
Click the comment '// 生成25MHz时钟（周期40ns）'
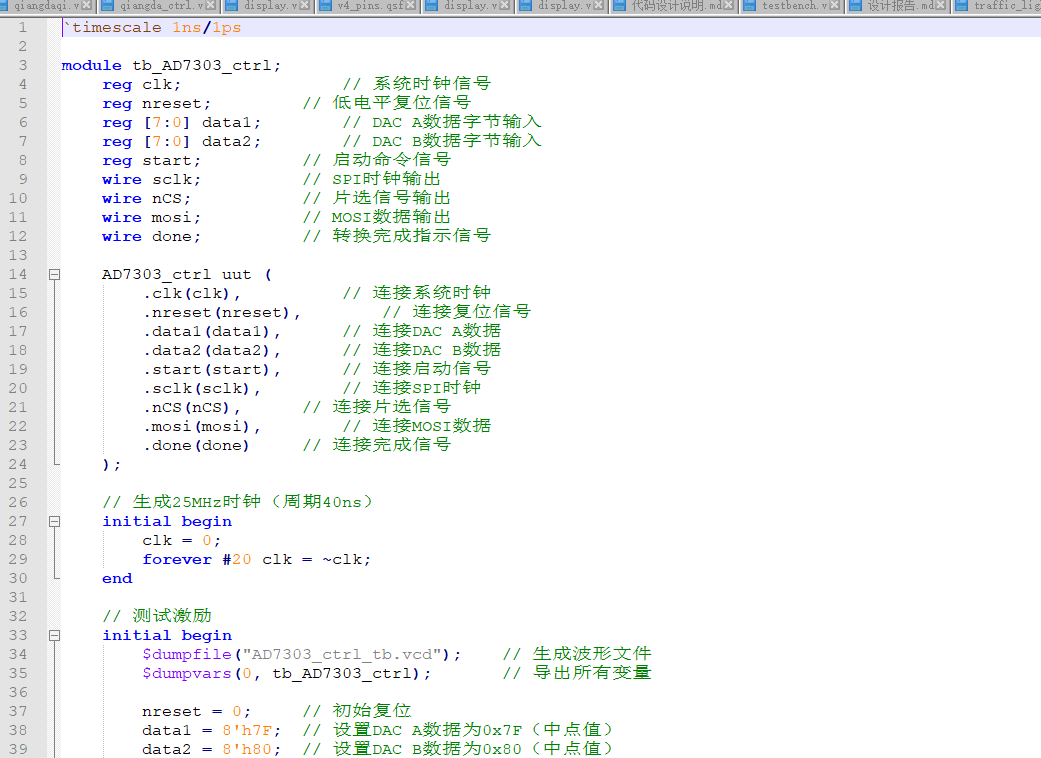tap(238, 502)
